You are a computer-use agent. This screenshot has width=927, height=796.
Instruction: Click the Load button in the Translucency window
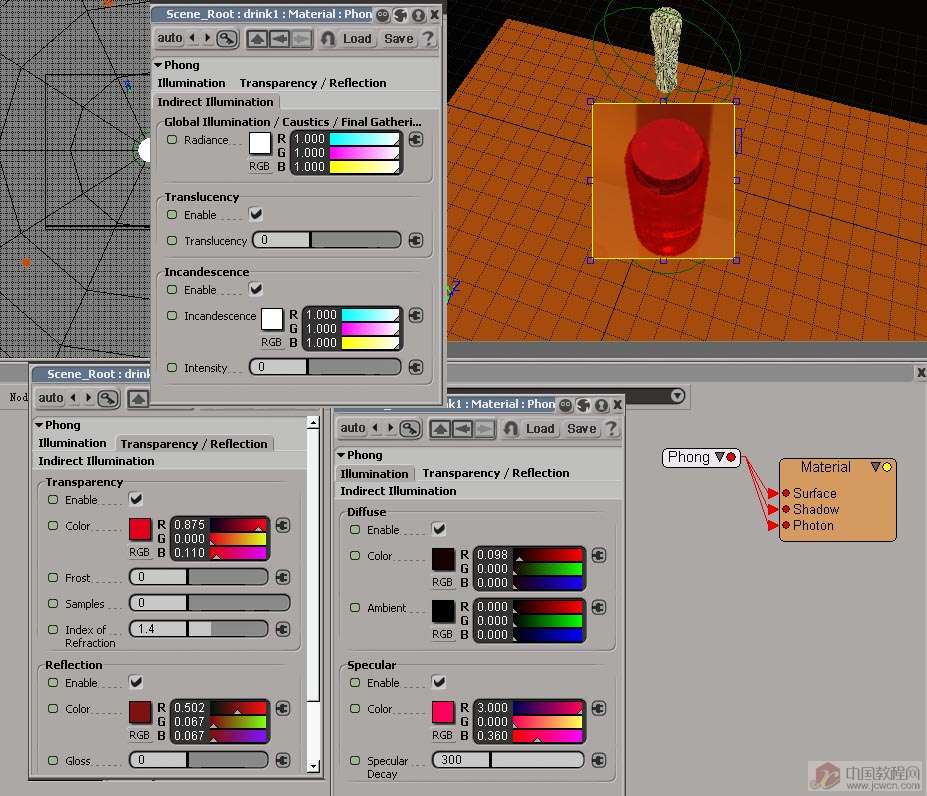357,39
